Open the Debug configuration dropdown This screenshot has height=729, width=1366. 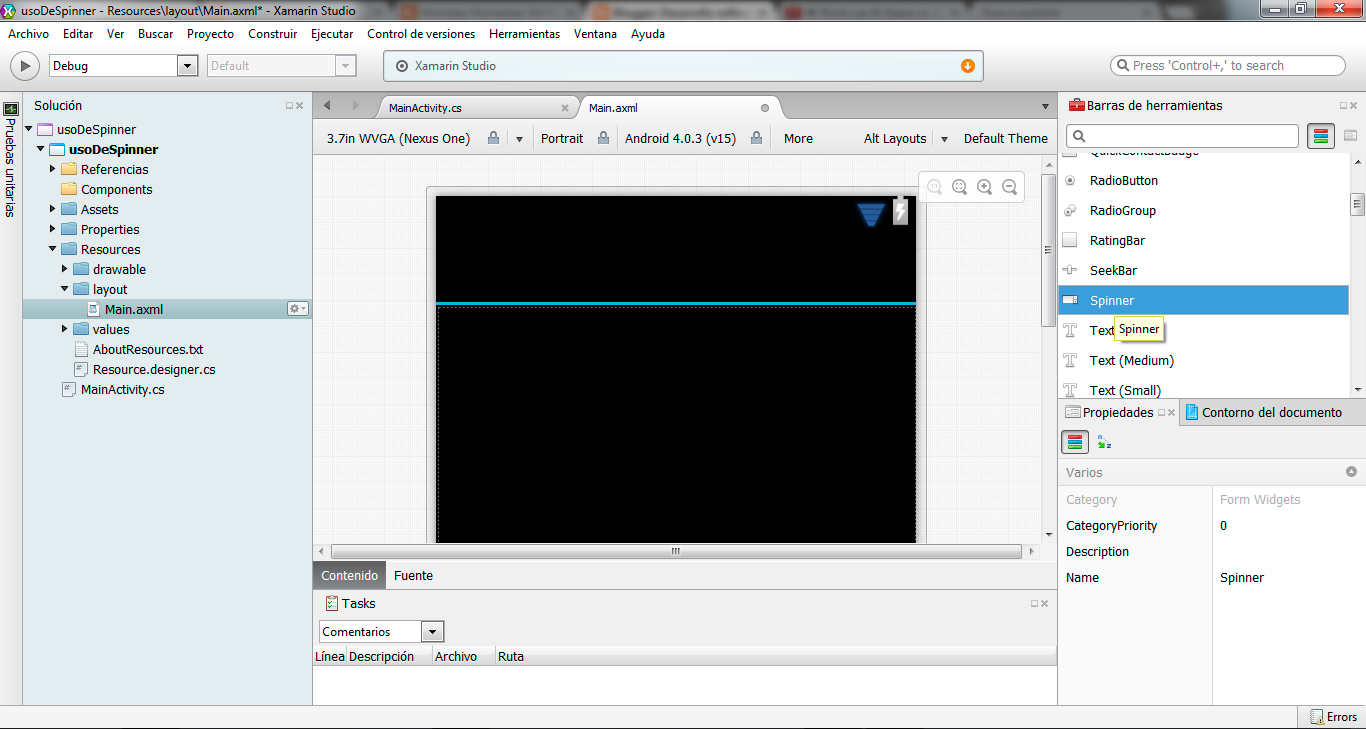pos(187,65)
